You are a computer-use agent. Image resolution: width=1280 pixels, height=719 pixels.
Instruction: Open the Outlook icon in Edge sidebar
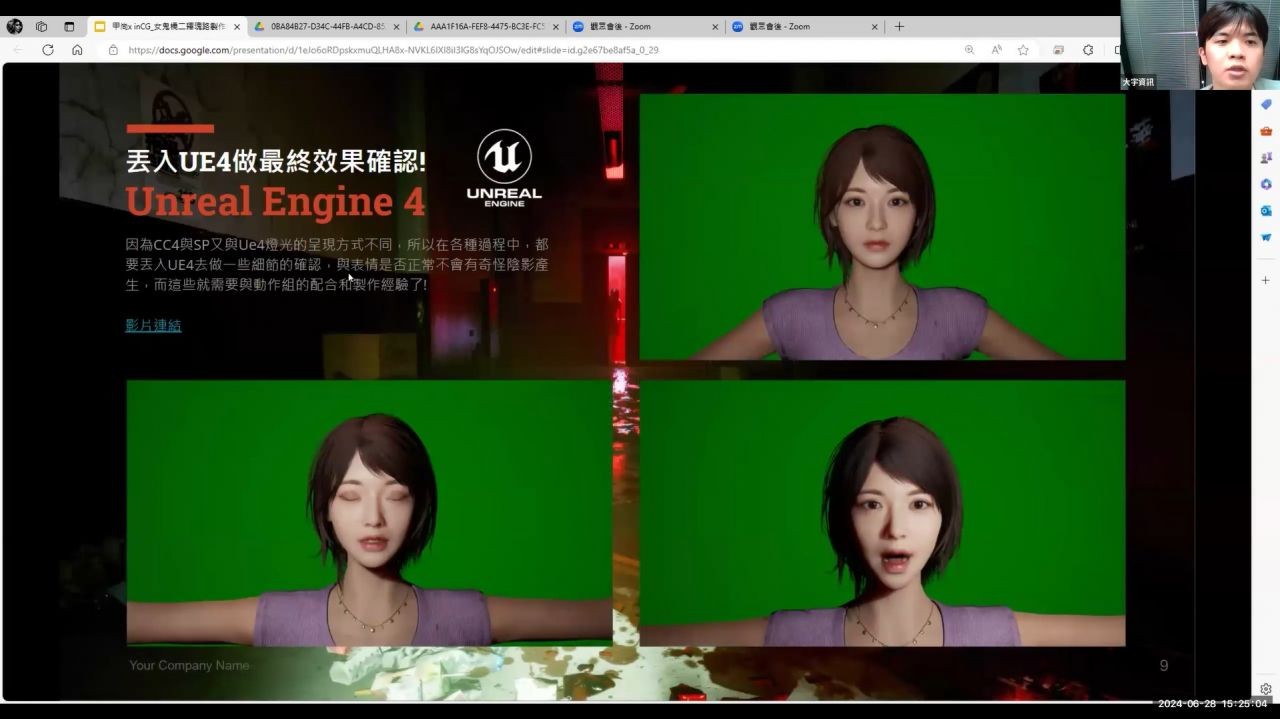pyautogui.click(x=1265, y=211)
